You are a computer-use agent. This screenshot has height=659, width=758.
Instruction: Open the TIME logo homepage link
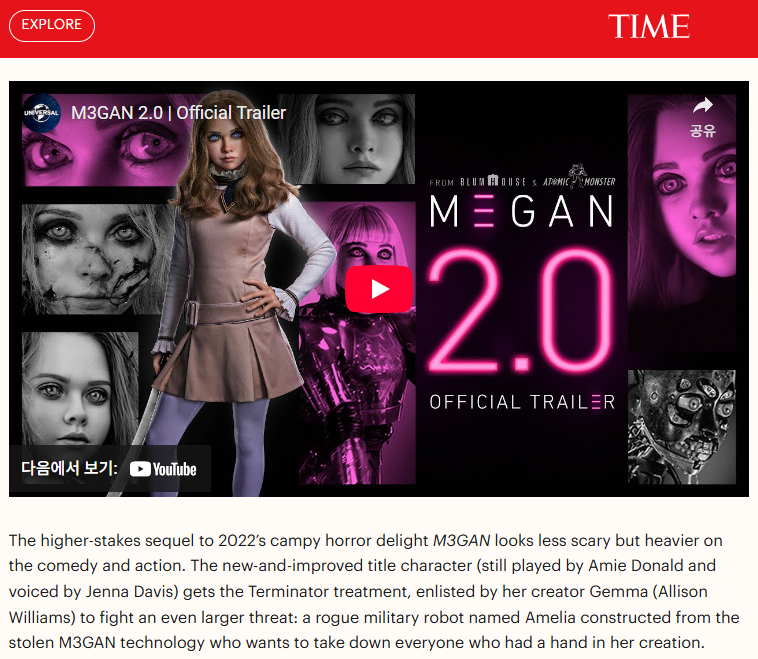[x=649, y=26]
